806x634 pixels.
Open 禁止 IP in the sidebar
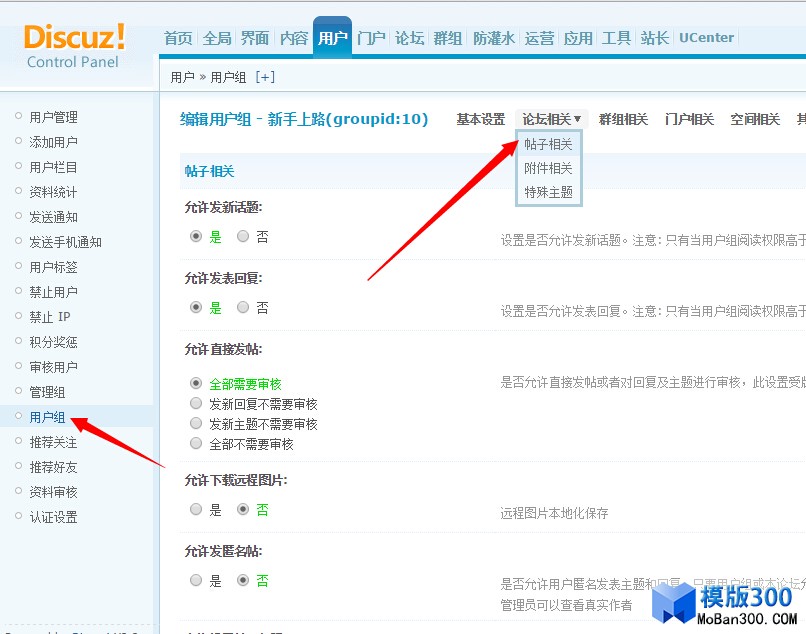pos(50,317)
